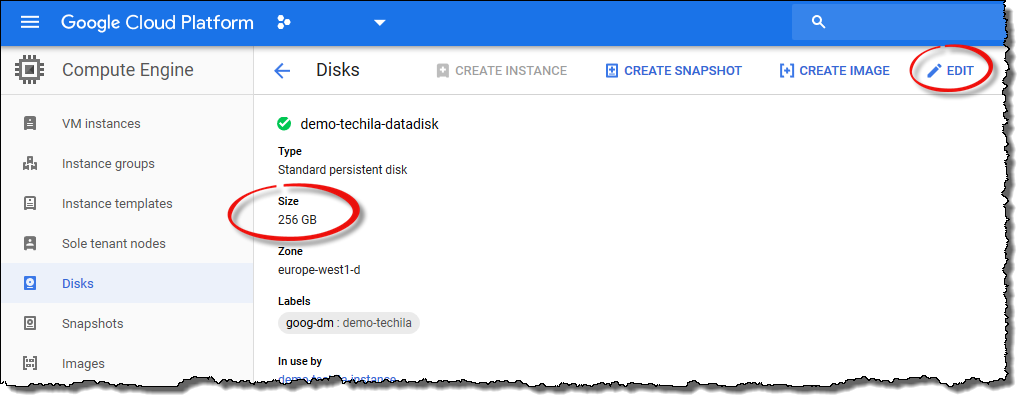
Task: Go back using the left arrow
Action: pos(282,71)
